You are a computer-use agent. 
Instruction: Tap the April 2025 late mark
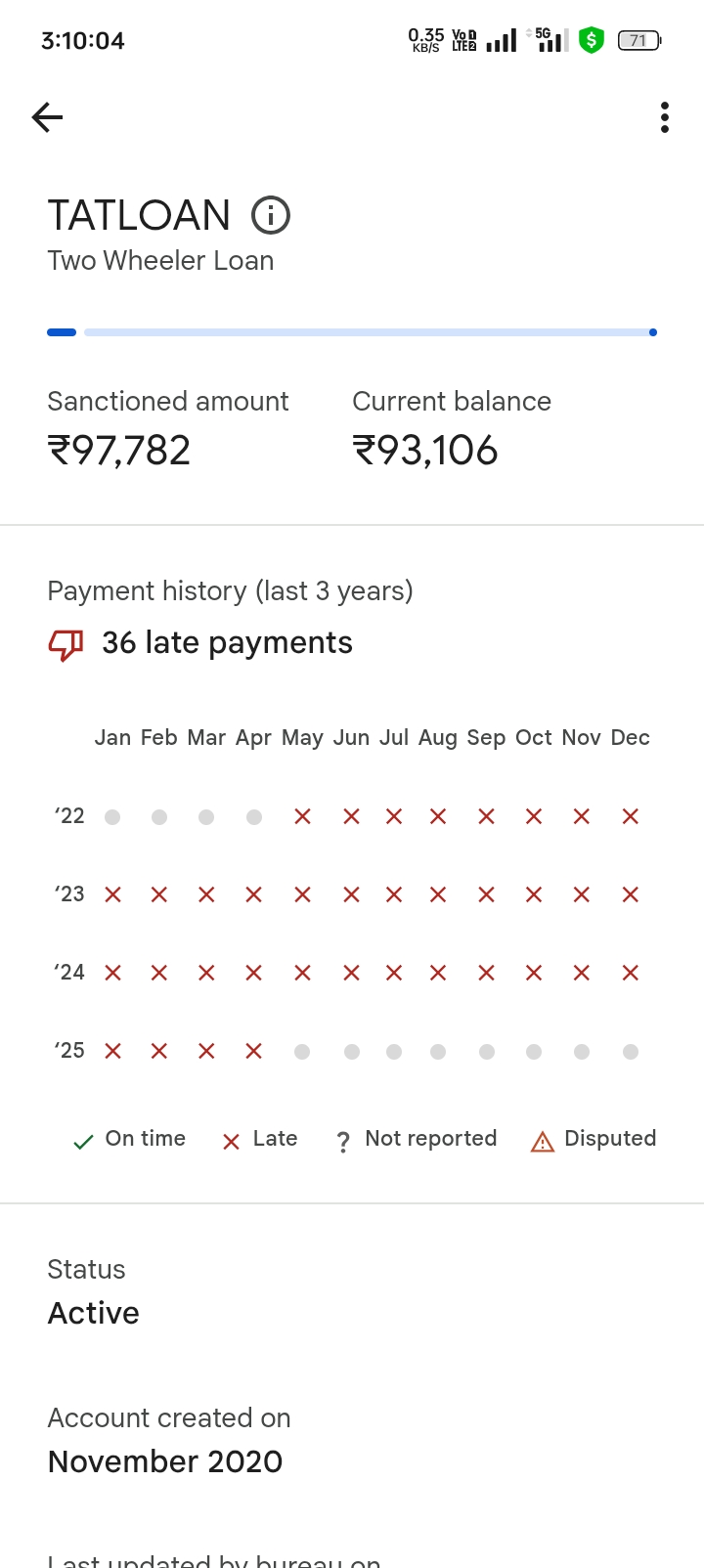[x=254, y=1051]
